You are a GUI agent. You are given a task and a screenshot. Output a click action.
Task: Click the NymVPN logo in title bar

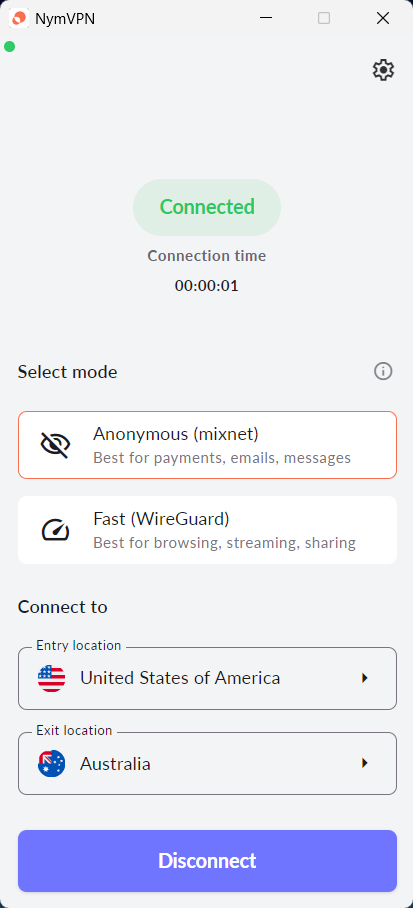coord(19,19)
